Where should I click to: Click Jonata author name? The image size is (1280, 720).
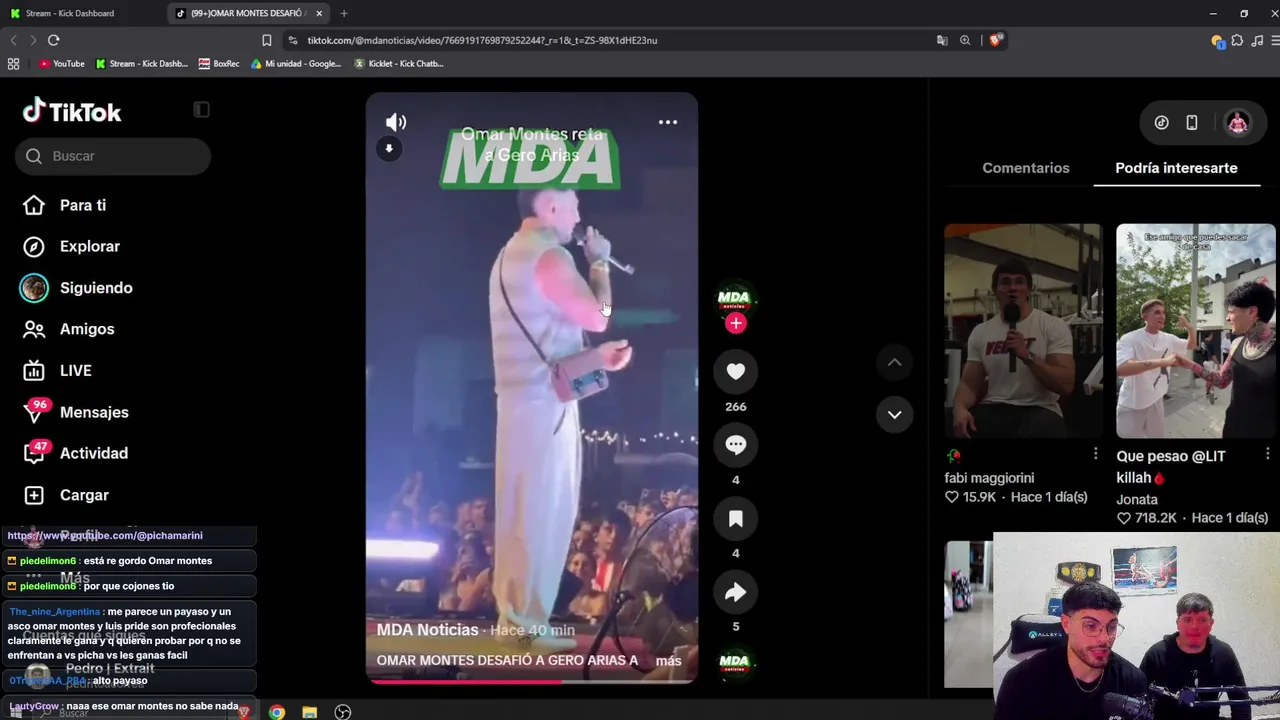1137,499
